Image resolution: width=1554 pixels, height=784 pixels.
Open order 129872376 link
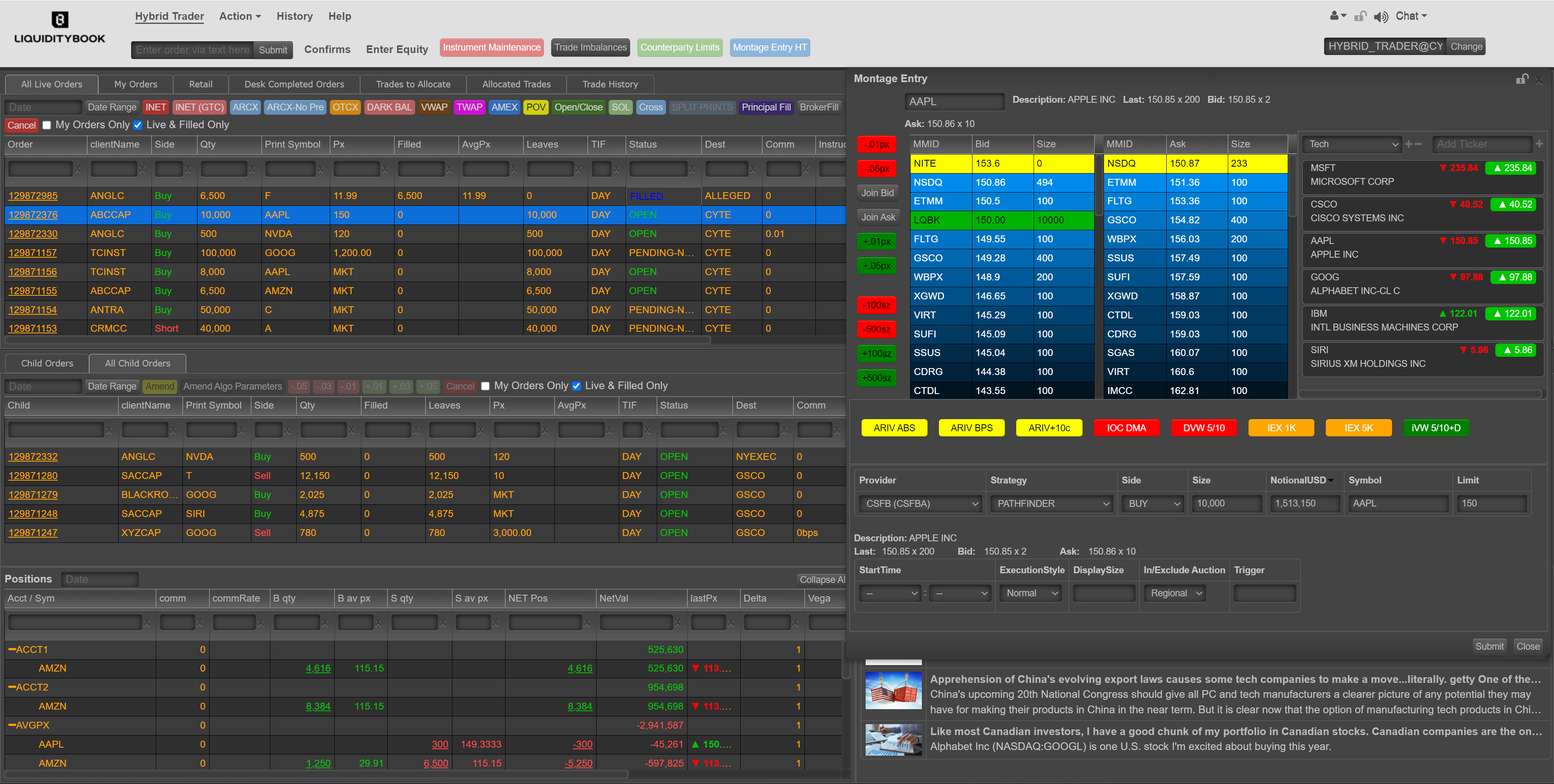pyautogui.click(x=33, y=215)
